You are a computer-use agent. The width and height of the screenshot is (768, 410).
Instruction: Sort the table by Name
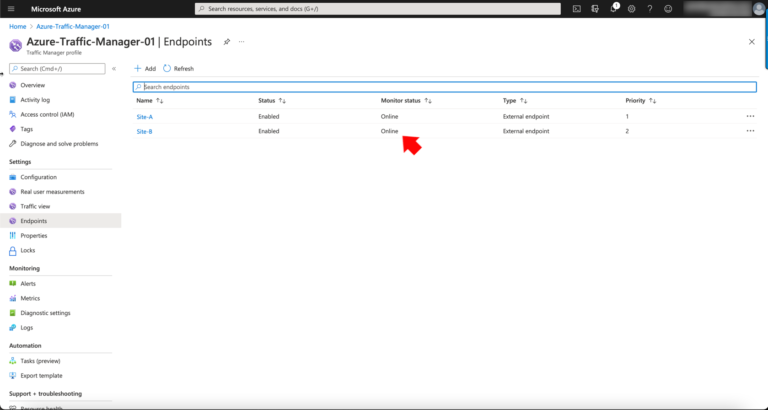149,100
